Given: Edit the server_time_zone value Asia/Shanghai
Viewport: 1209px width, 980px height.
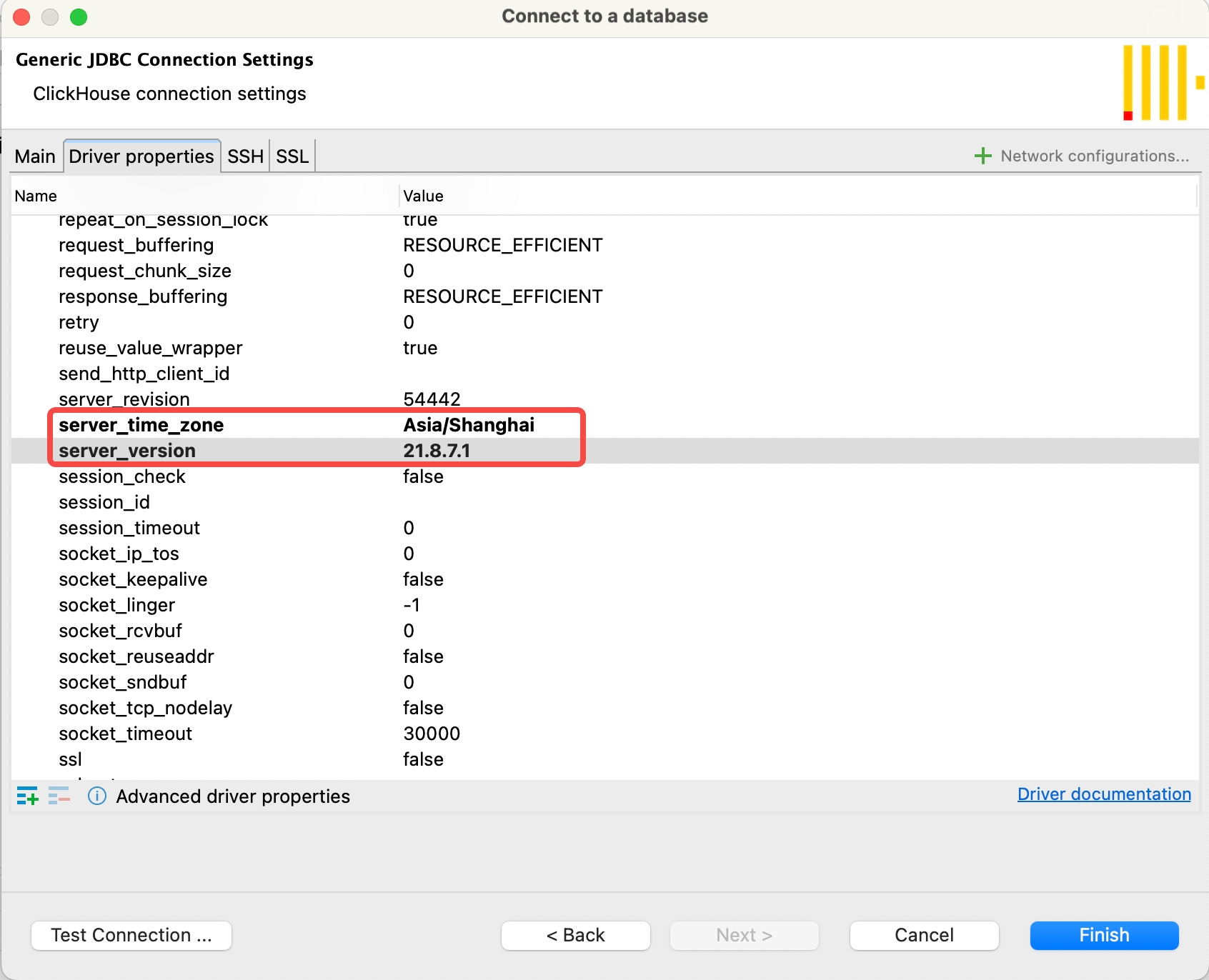Looking at the screenshot, I should pyautogui.click(x=469, y=425).
